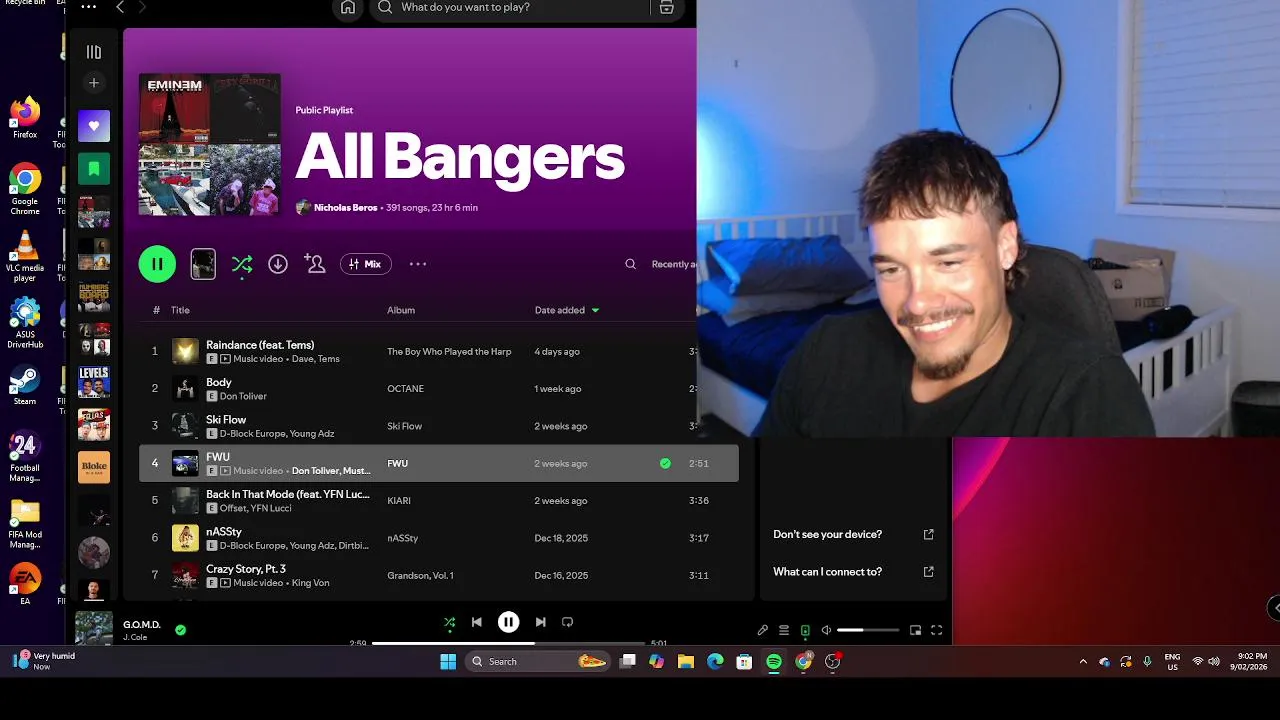This screenshot has width=1280, height=720.
Task: Click the Mix button
Action: pos(365,264)
